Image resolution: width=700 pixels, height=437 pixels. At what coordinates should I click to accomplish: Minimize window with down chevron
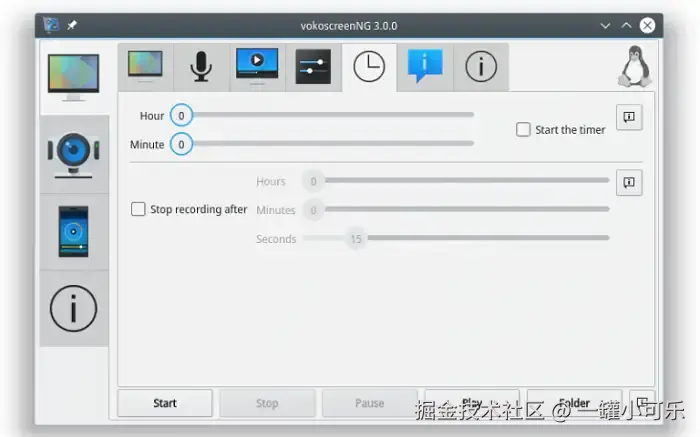605,26
